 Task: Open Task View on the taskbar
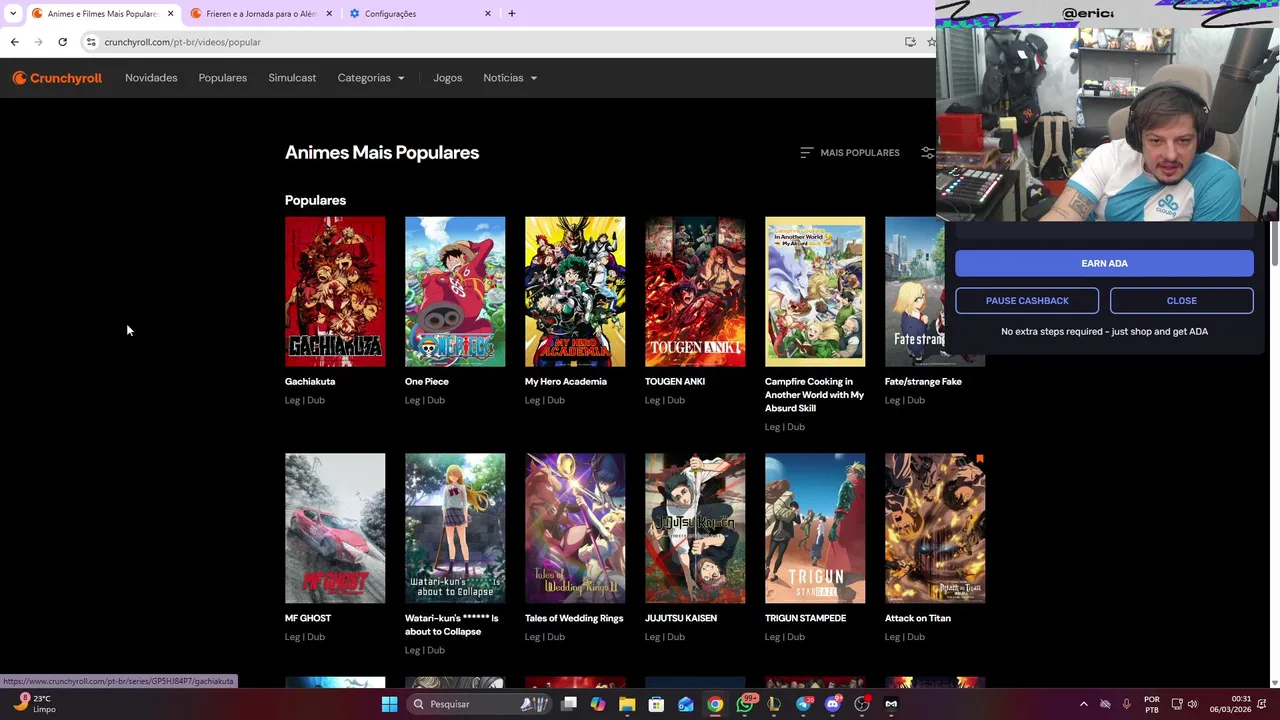(x=569, y=704)
